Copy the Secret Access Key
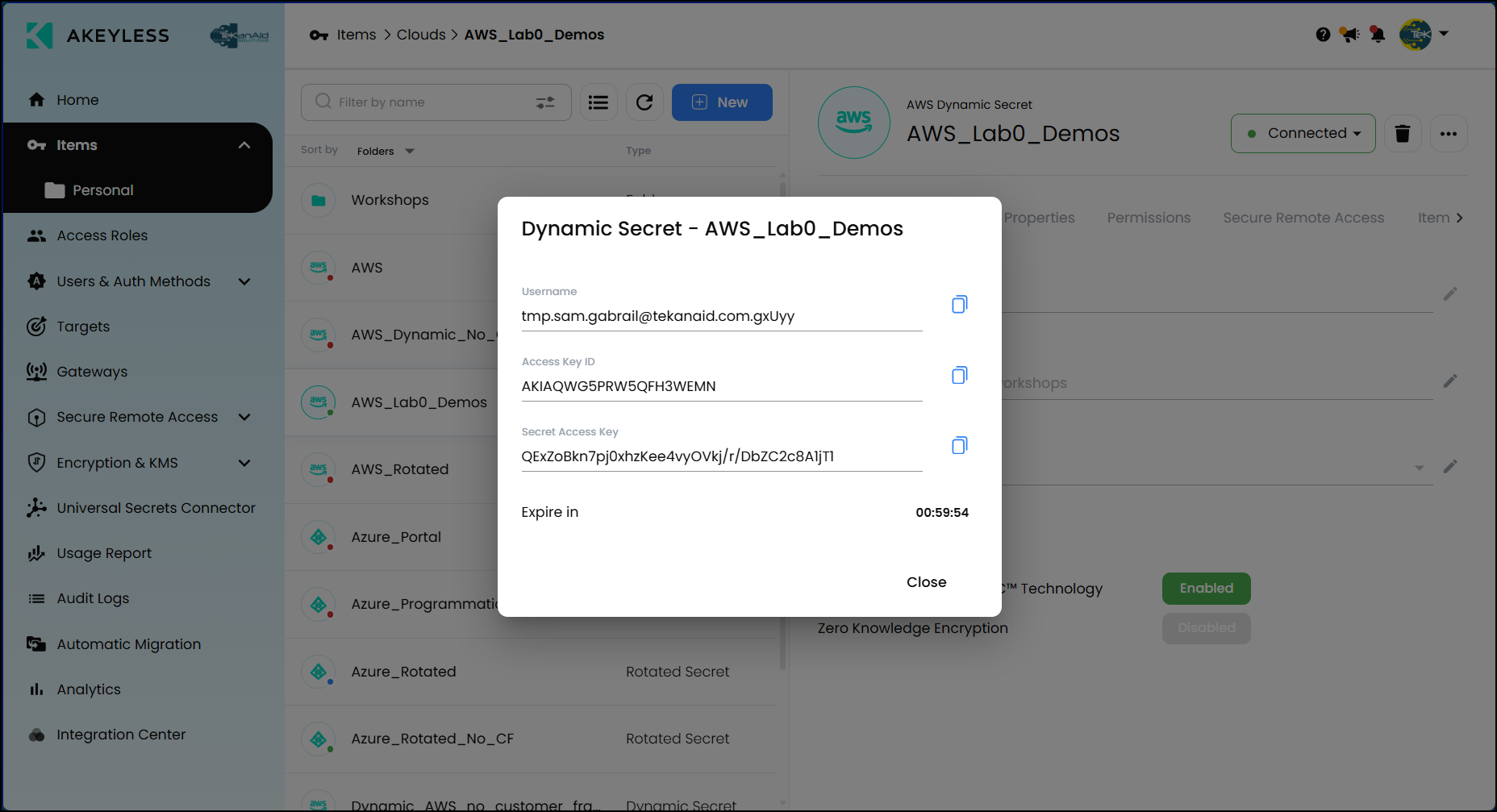The width and height of the screenshot is (1497, 812). (x=959, y=445)
